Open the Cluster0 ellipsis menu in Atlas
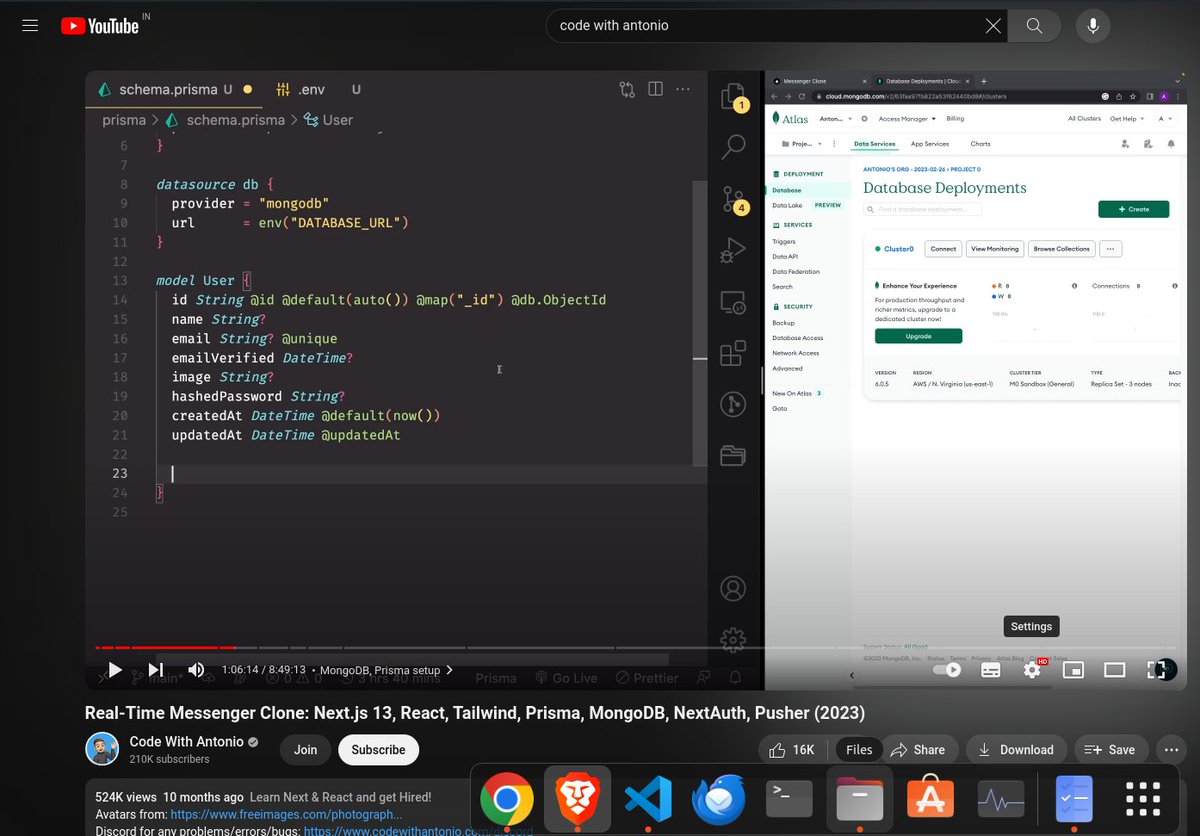This screenshot has height=836, width=1200. tap(1111, 248)
